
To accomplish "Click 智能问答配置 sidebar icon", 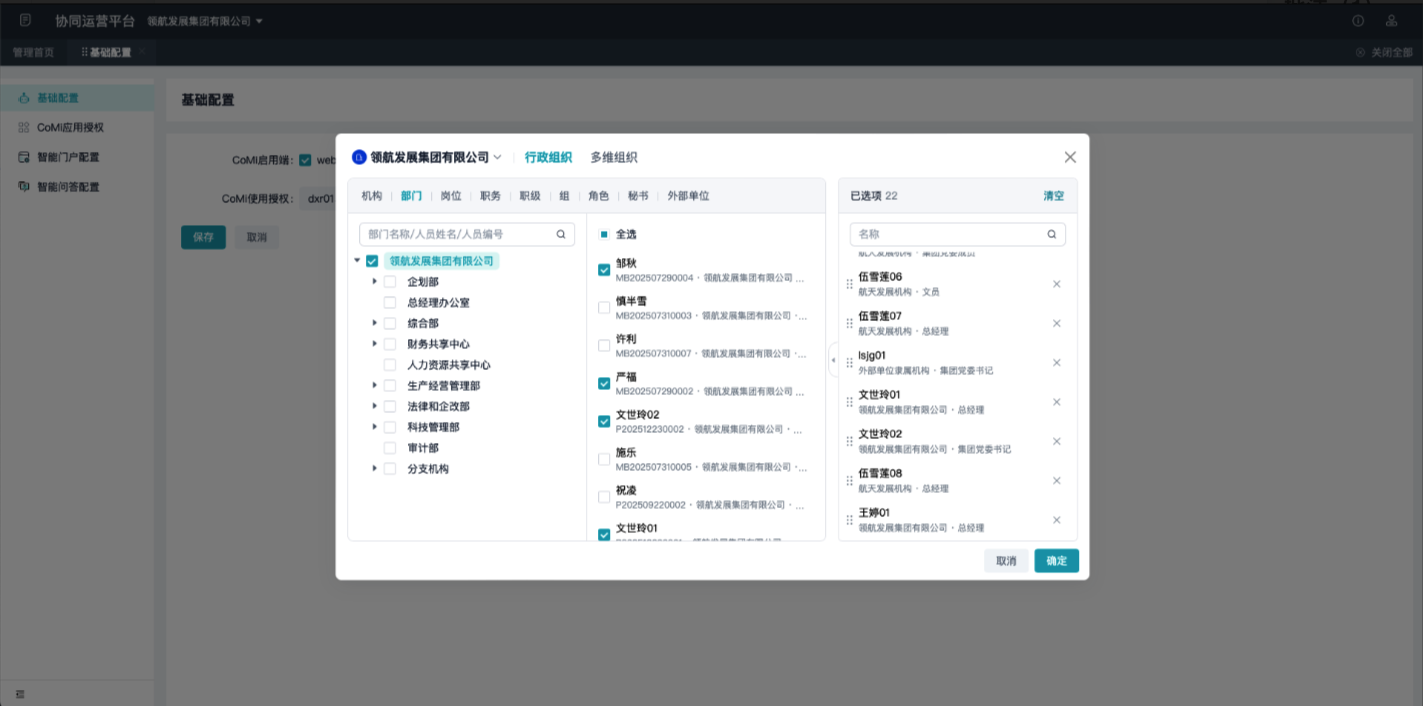I will [x=24, y=187].
